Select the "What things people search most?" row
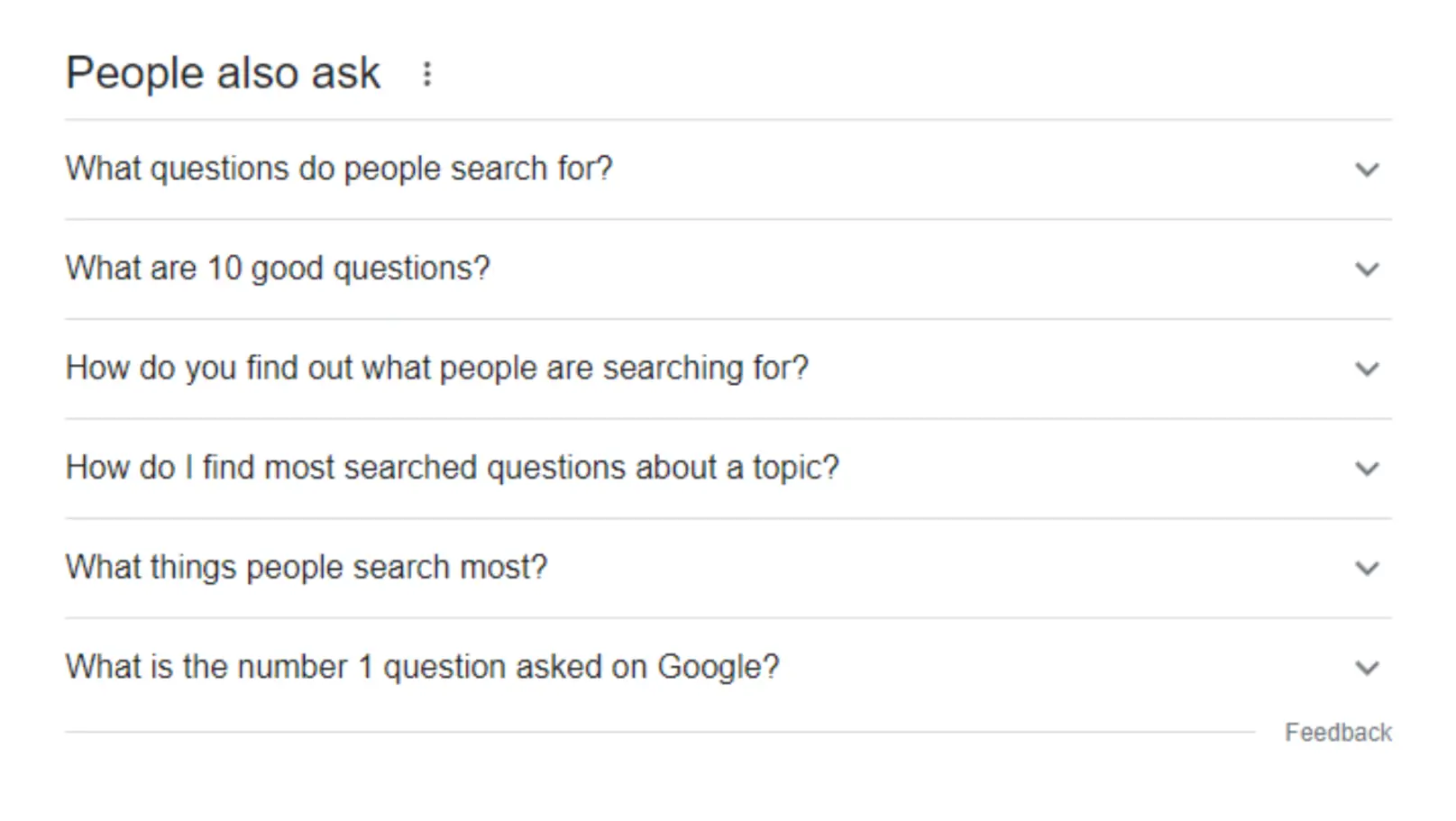Screen dimensions: 1456x821 coord(306,567)
